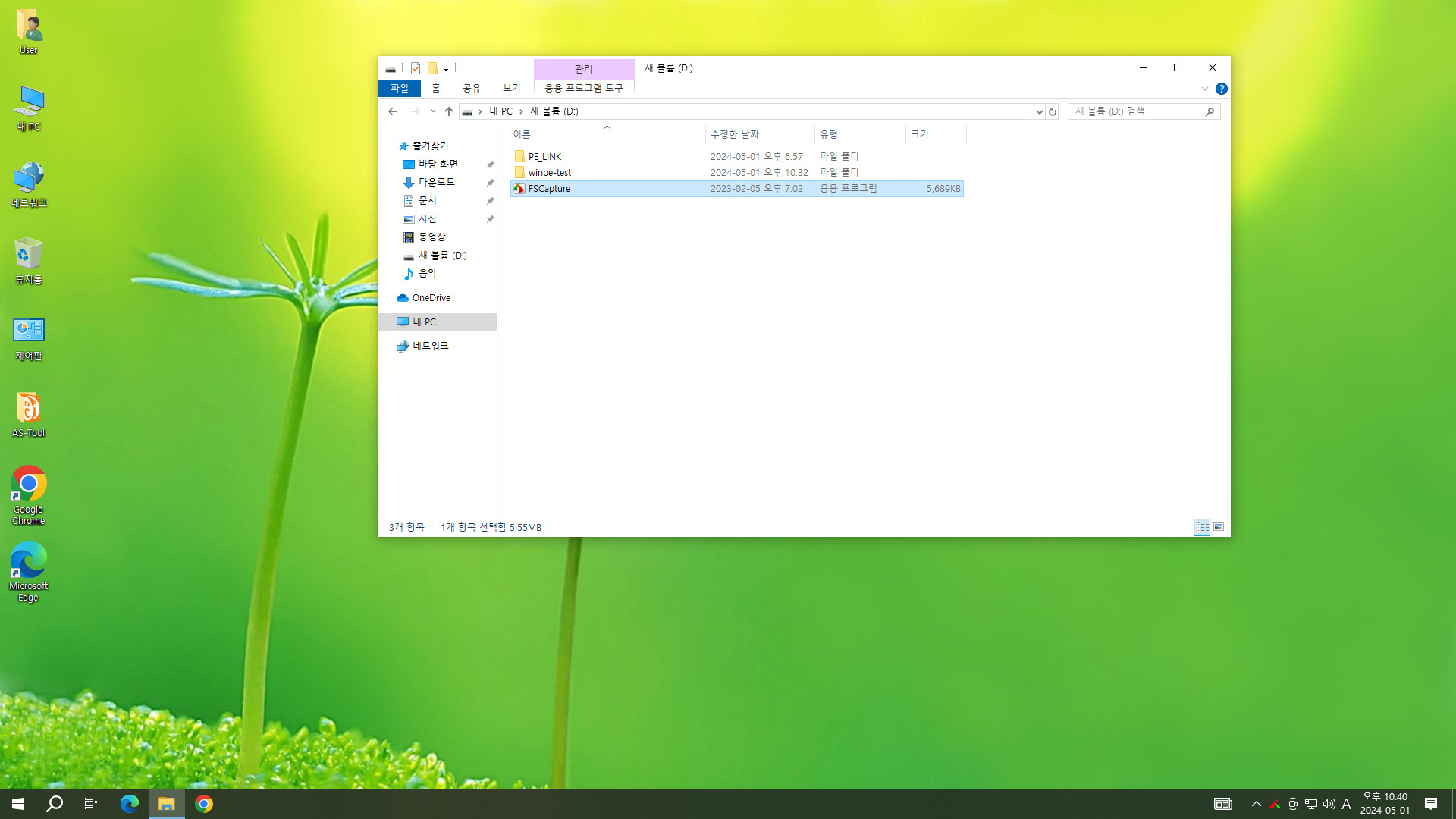
Task: Go up one level with the Up arrow
Action: (x=449, y=111)
